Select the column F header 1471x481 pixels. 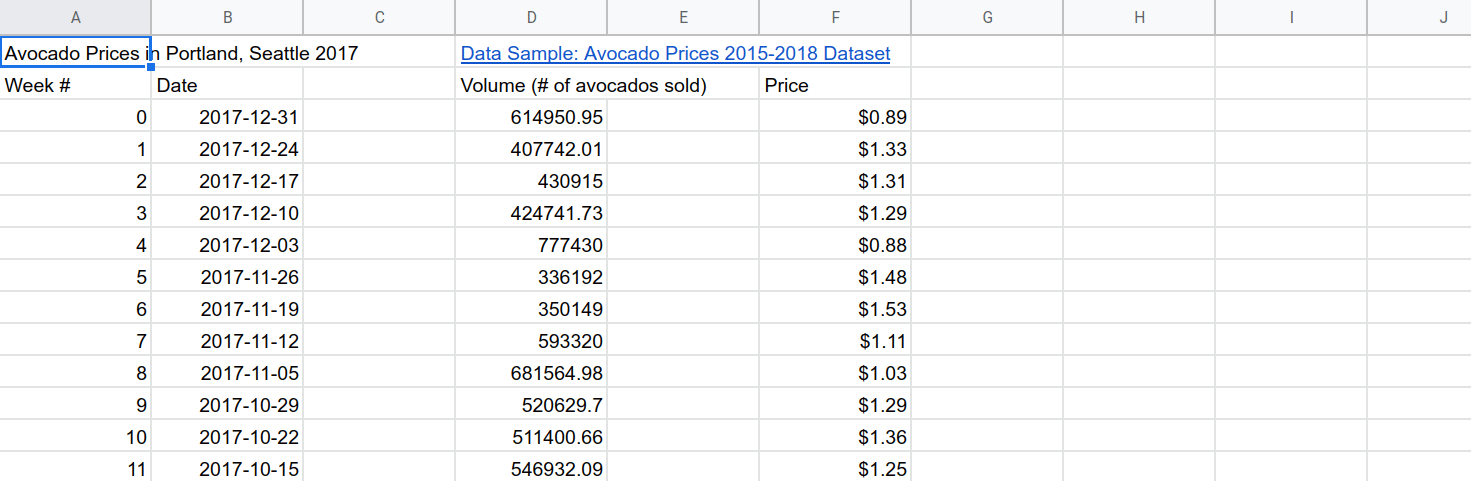(x=835, y=17)
